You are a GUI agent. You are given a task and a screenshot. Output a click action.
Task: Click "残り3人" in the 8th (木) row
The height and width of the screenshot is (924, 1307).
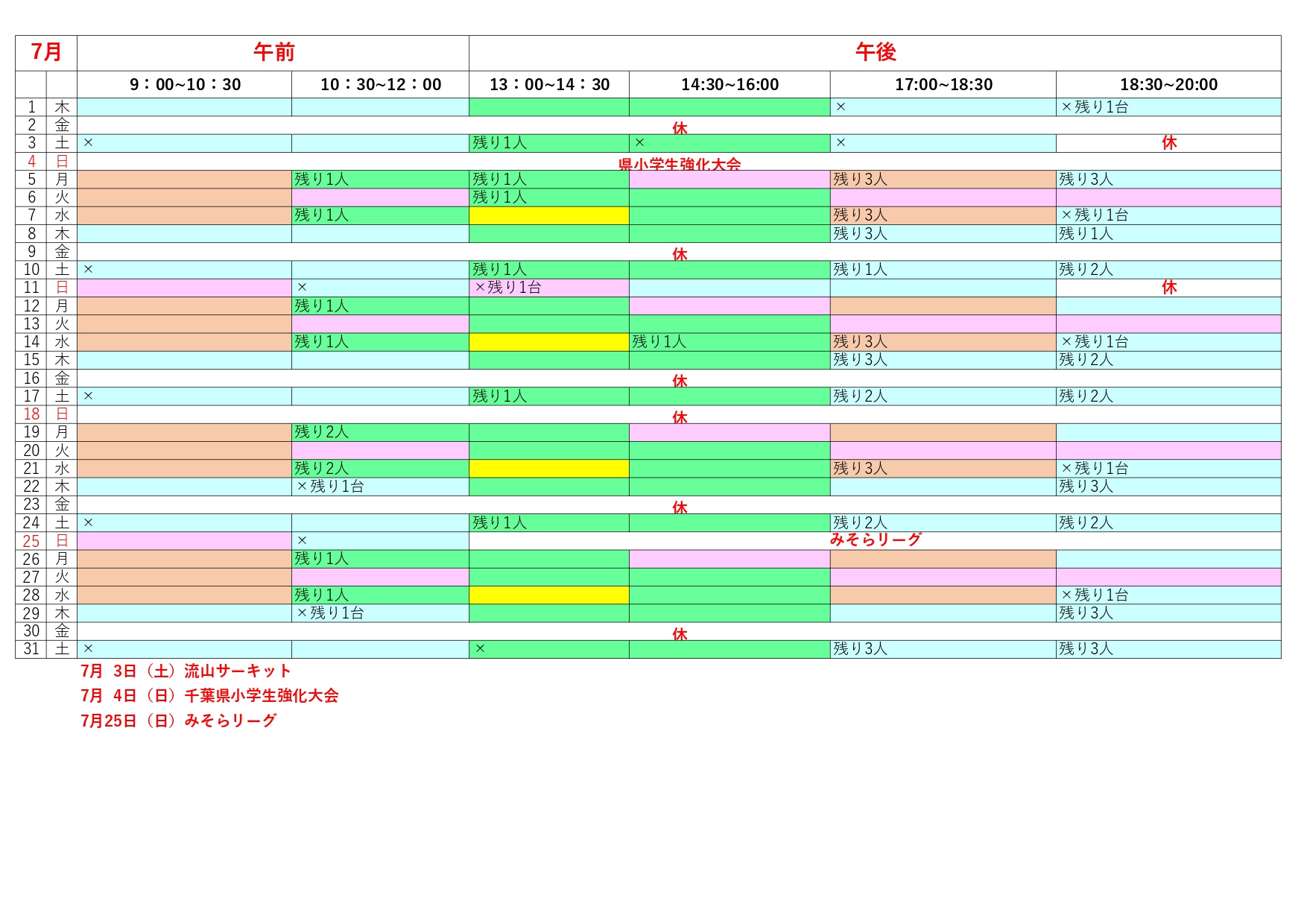[860, 234]
